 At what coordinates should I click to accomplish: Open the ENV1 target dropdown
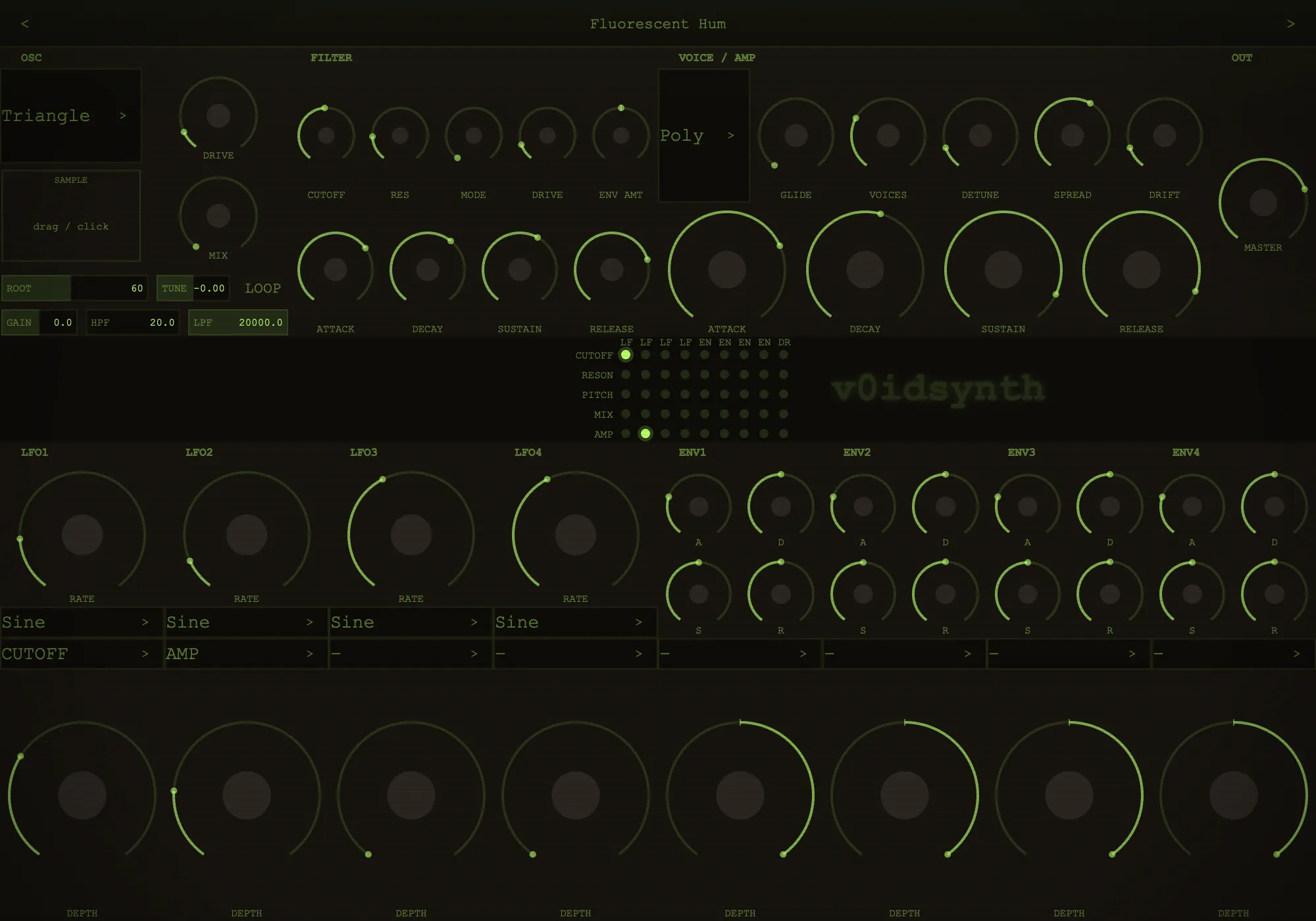740,654
